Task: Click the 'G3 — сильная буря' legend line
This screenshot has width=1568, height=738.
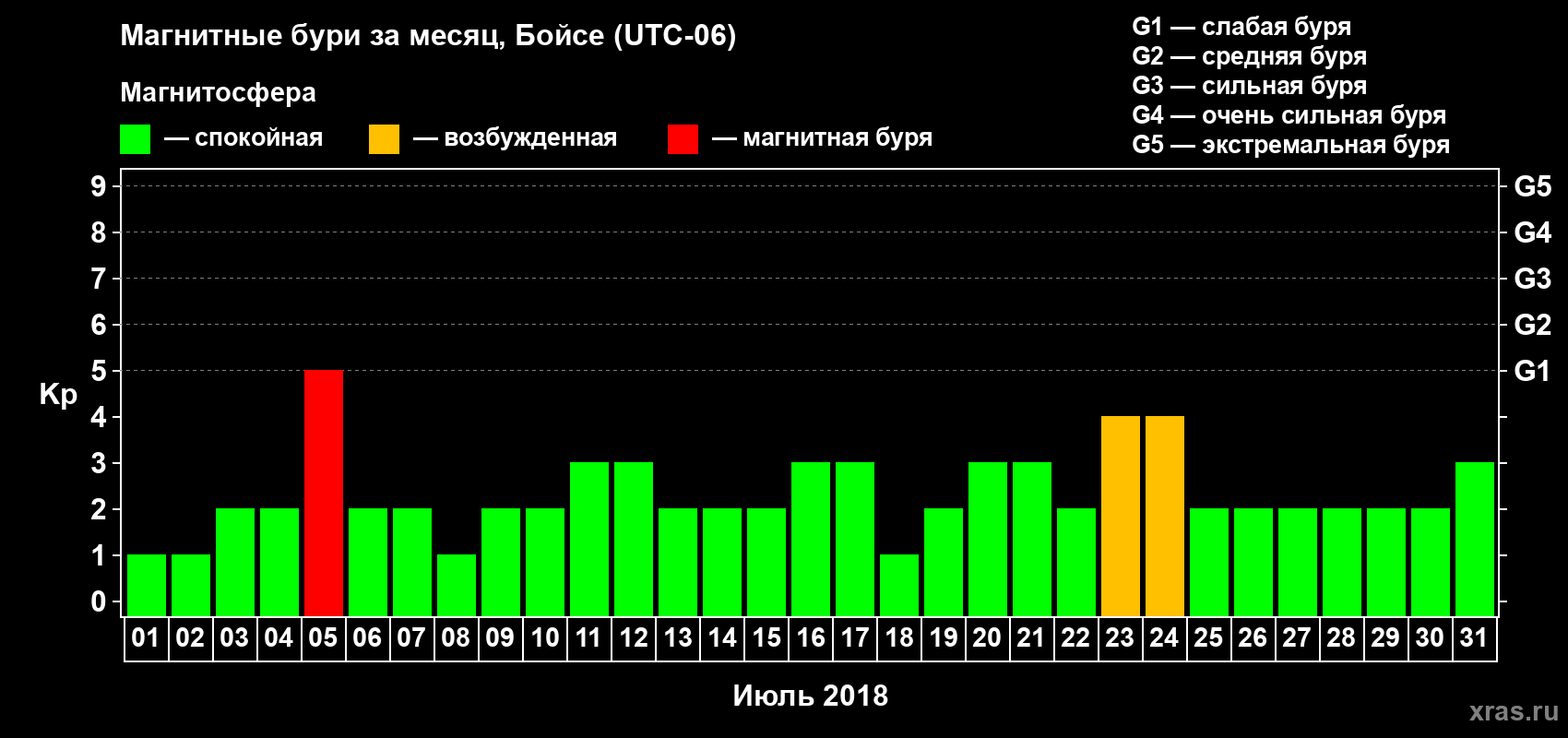Action: pyautogui.click(x=1249, y=86)
